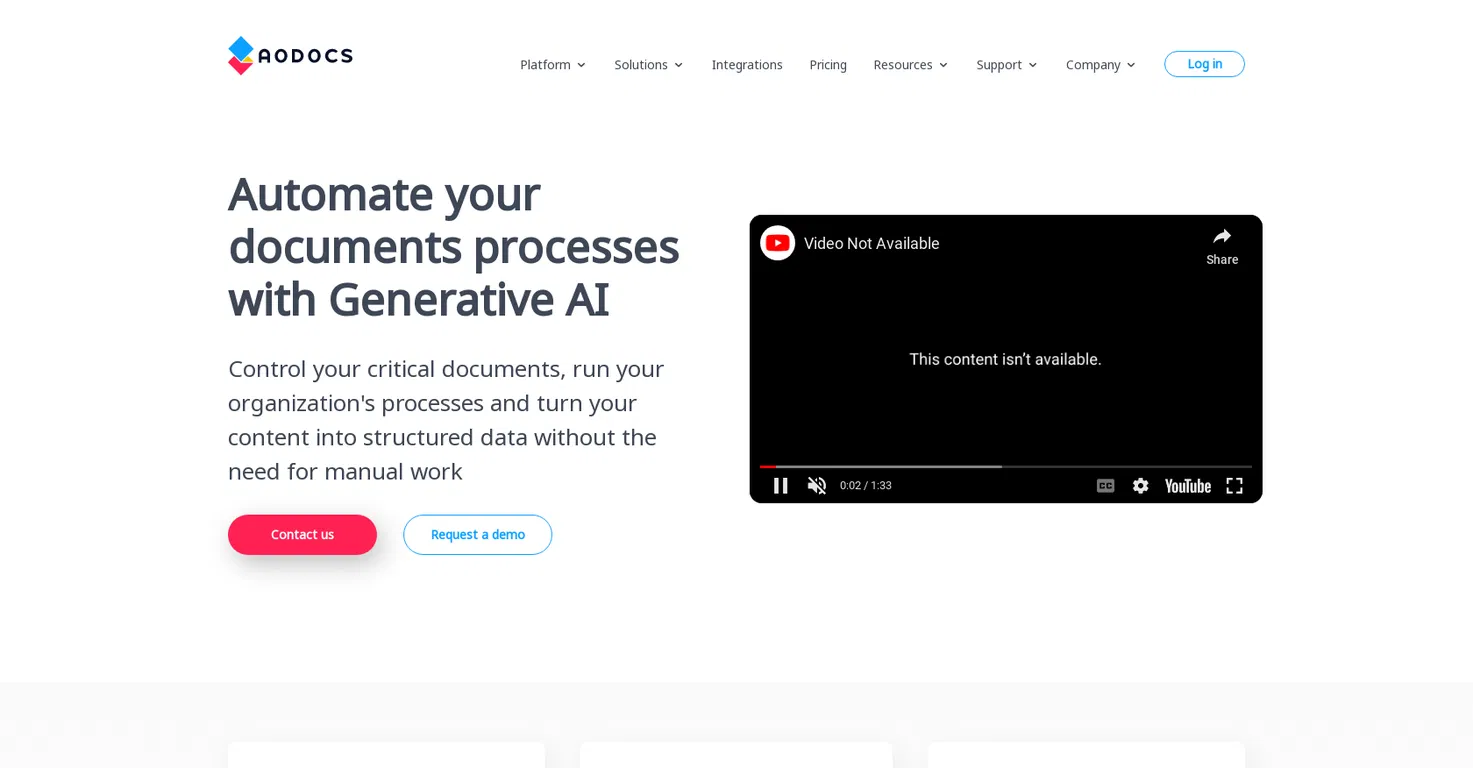
Task: Expand the Company chevron arrow
Action: coord(1131,65)
